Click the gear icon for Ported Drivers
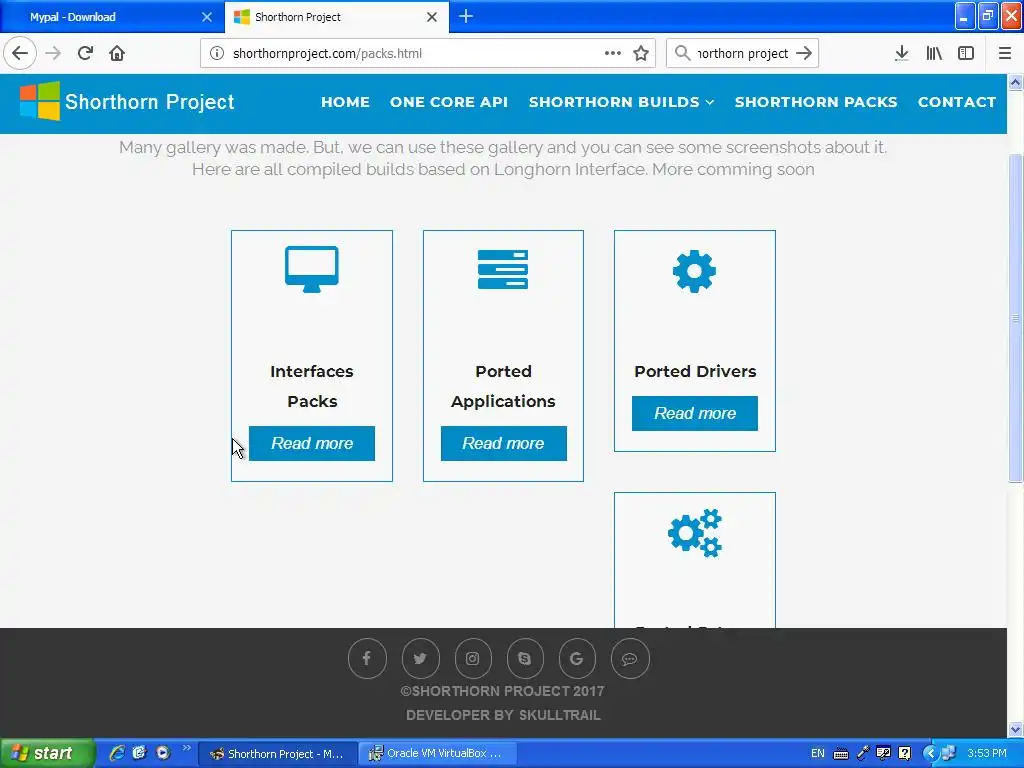The width and height of the screenshot is (1024, 768). tap(694, 271)
